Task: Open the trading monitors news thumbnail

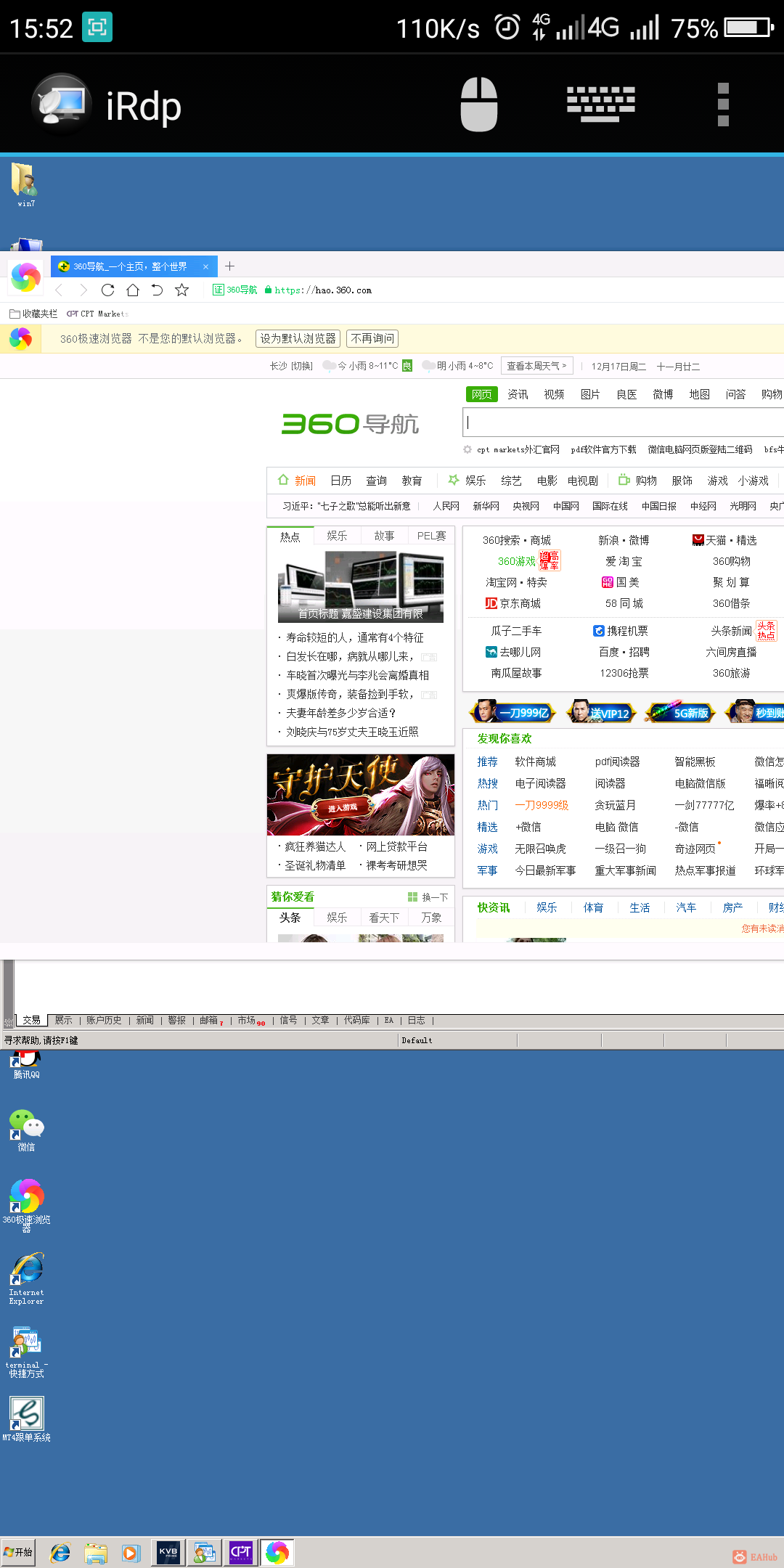Action: (361, 587)
